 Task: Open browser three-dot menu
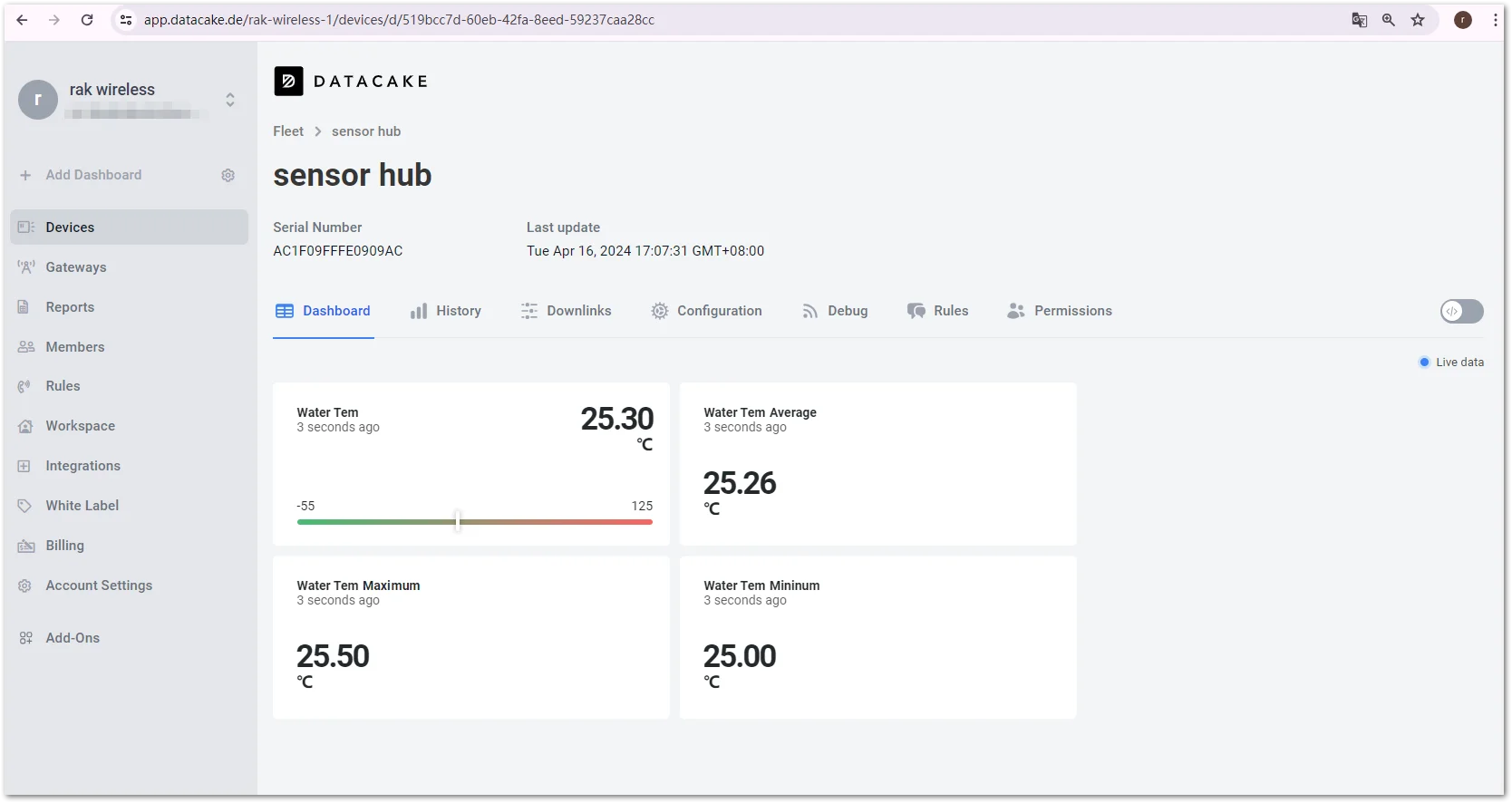[1496, 20]
